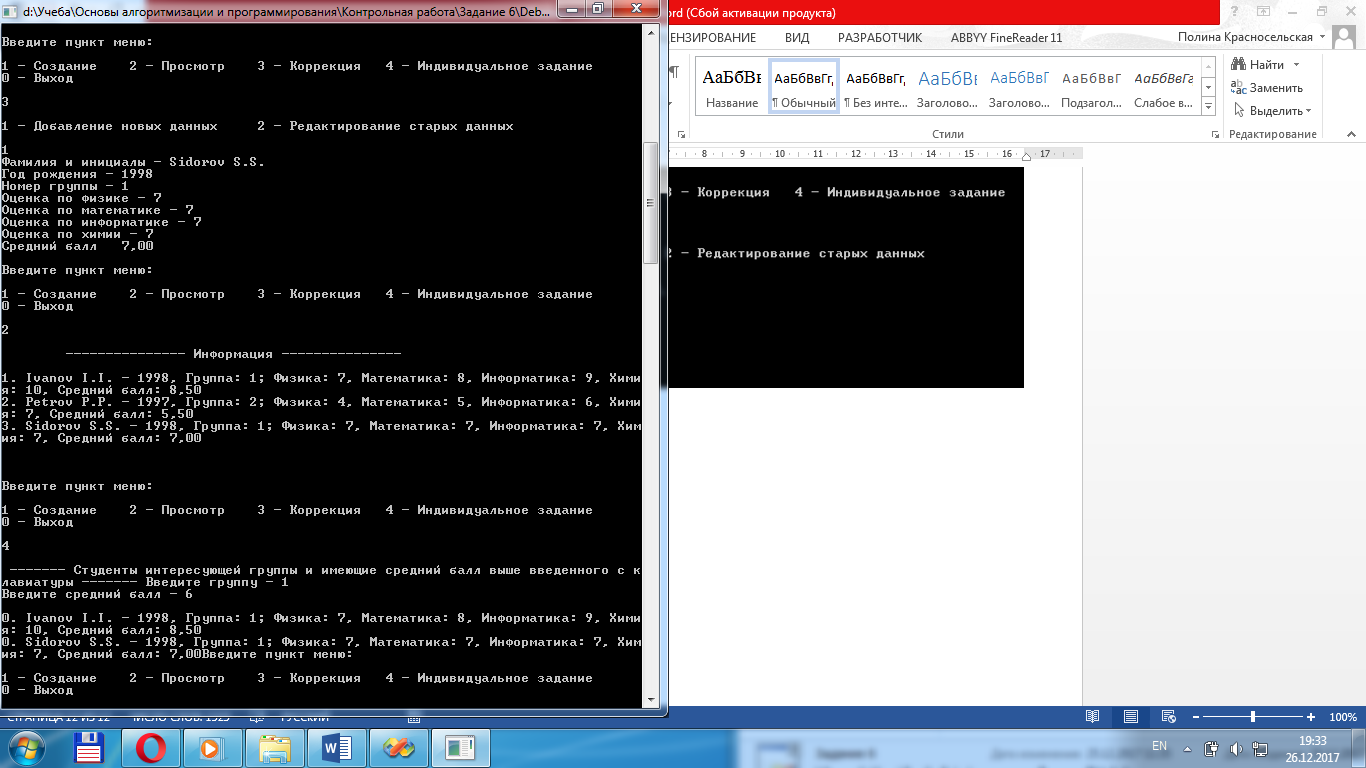Click the Выделить button
This screenshot has height=768, width=1366.
click(1272, 111)
